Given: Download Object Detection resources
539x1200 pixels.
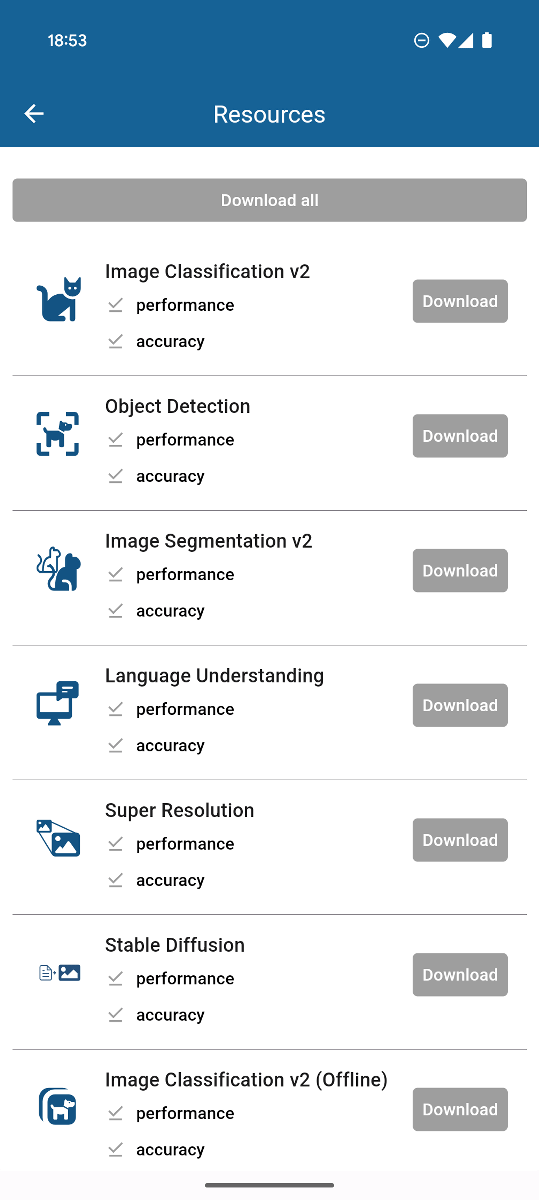Looking at the screenshot, I should coord(460,436).
